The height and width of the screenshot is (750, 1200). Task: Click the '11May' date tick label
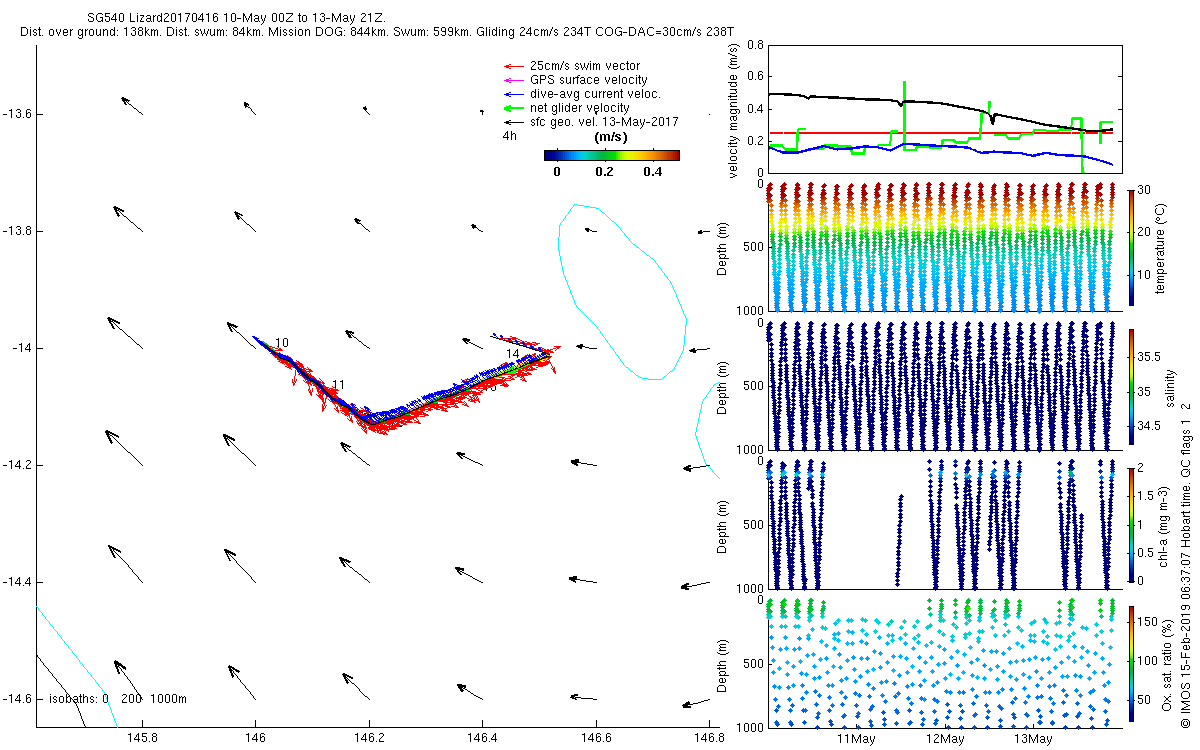pyautogui.click(x=856, y=738)
